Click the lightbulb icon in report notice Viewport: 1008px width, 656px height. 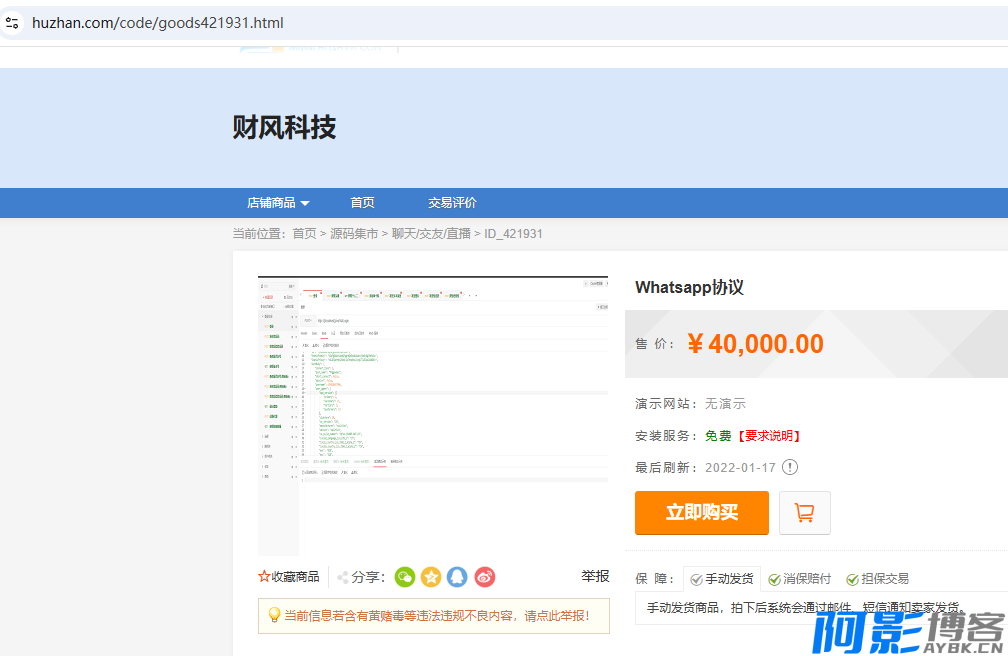[x=274, y=615]
